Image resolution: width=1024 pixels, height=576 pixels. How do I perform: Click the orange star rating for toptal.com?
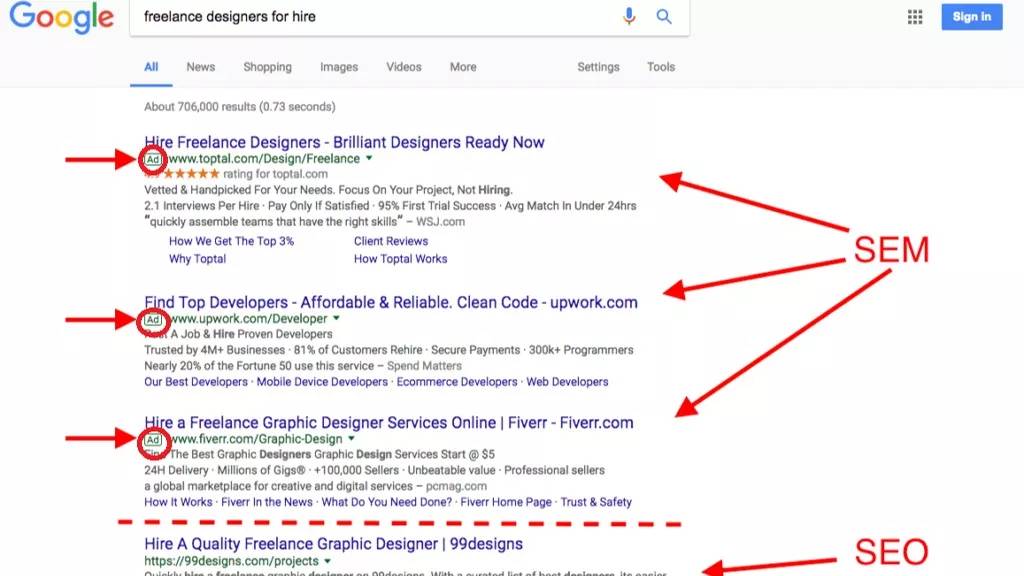coord(191,174)
